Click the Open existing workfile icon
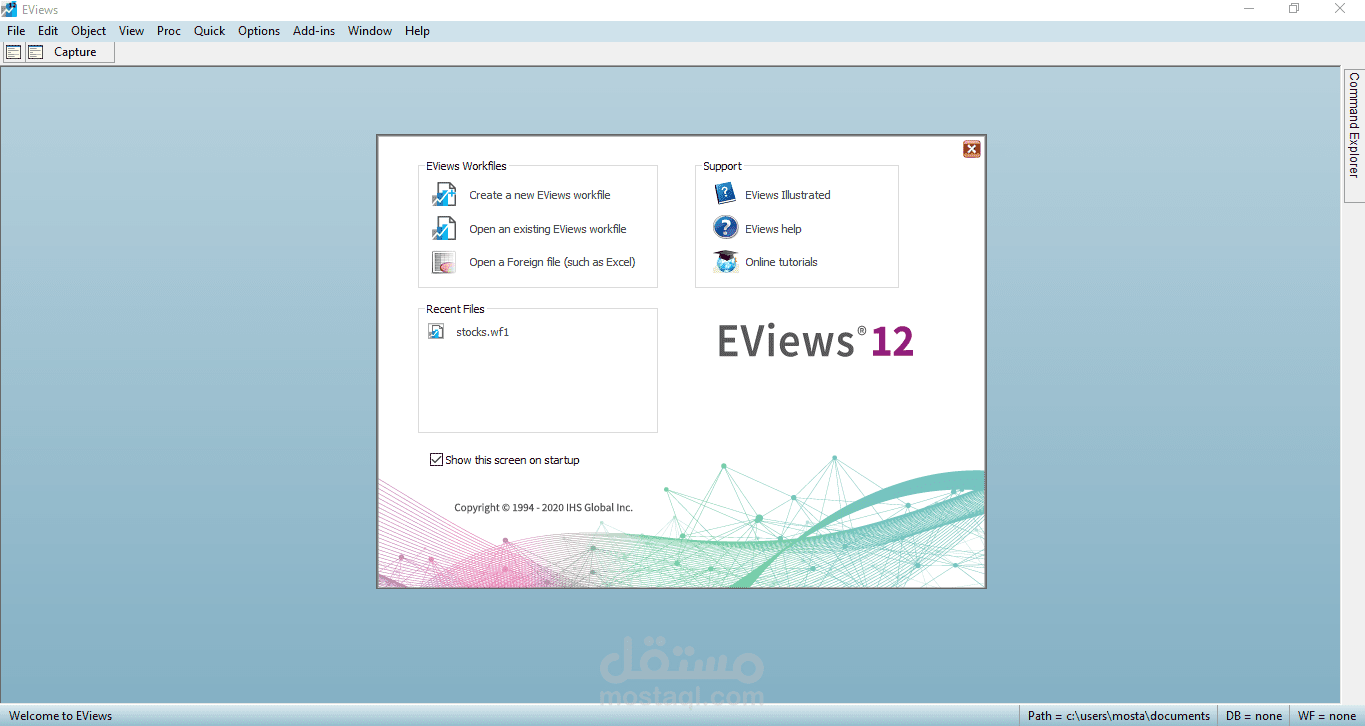Screen dimensions: 1365x726 (x=444, y=229)
